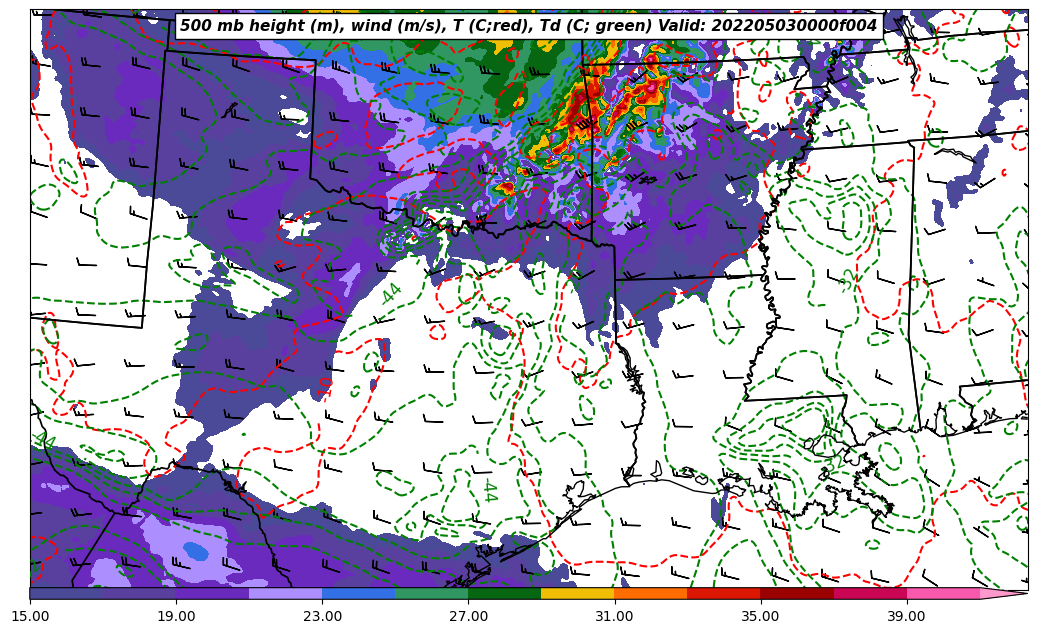
Task: Select the dark maroon colorbar segment beginning at 35.00
Action: [797, 593]
